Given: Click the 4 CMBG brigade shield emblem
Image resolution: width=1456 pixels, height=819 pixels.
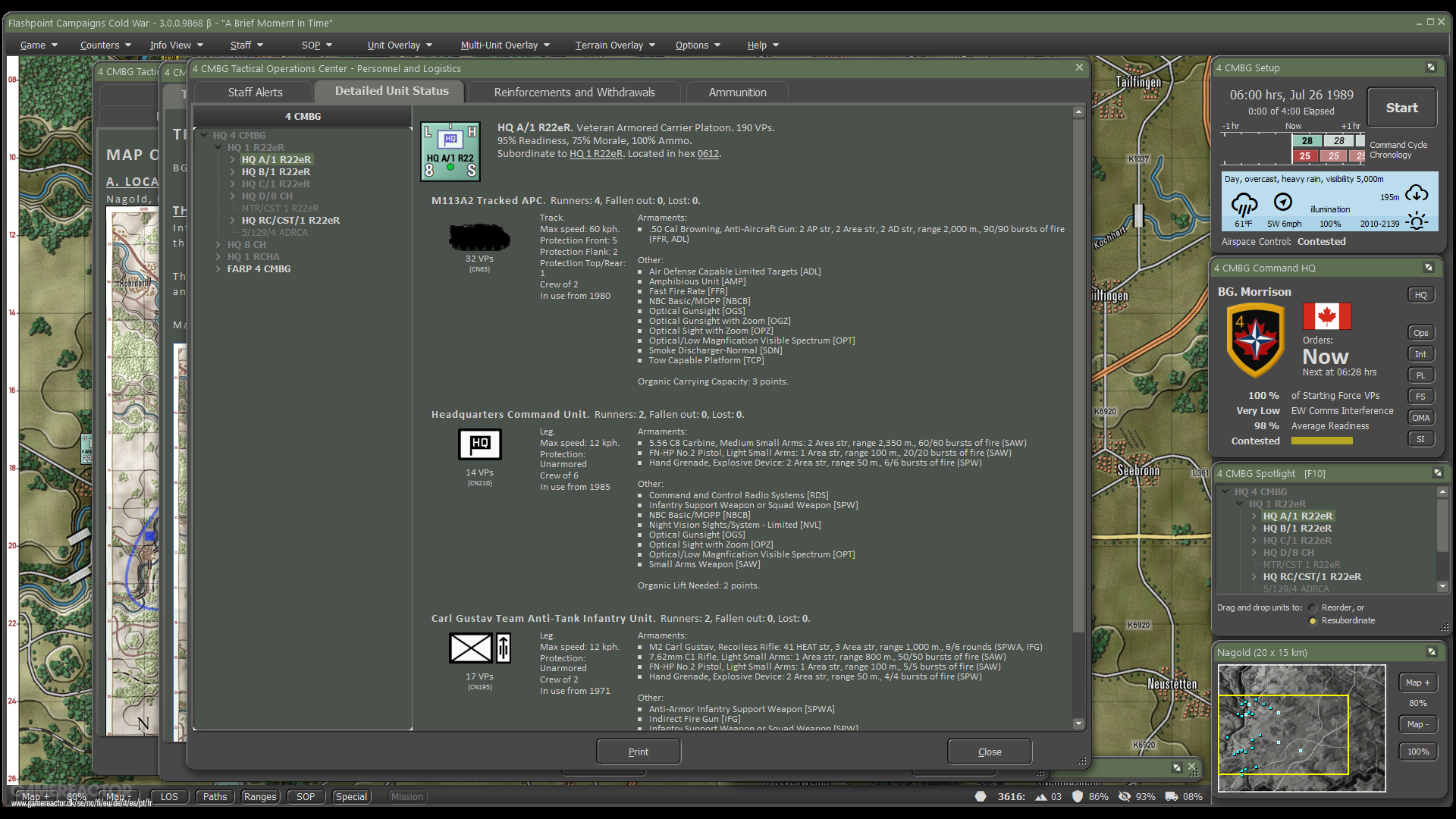Looking at the screenshot, I should (x=1255, y=340).
